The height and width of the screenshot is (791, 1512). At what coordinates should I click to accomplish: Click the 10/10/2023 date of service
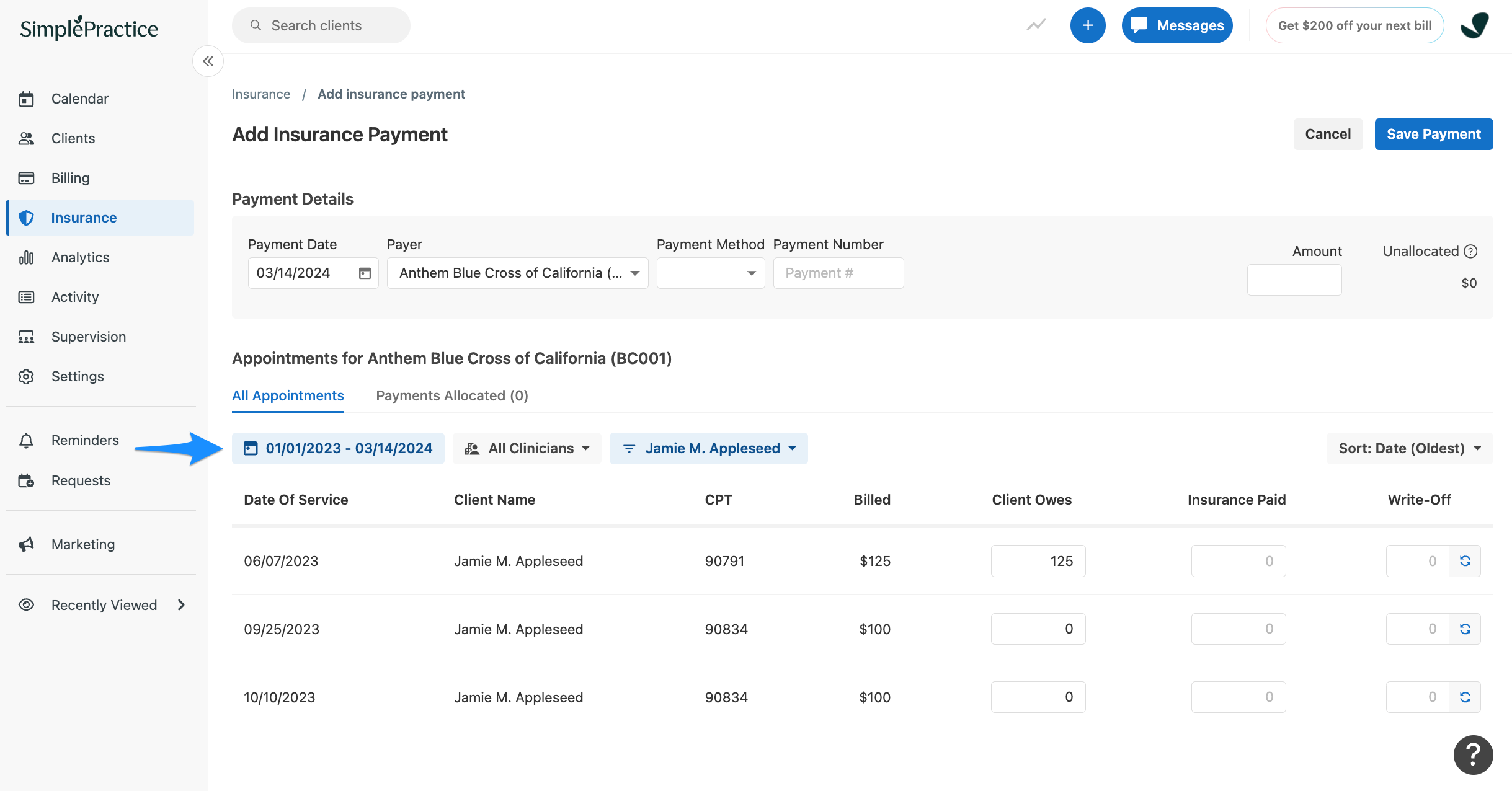click(280, 697)
